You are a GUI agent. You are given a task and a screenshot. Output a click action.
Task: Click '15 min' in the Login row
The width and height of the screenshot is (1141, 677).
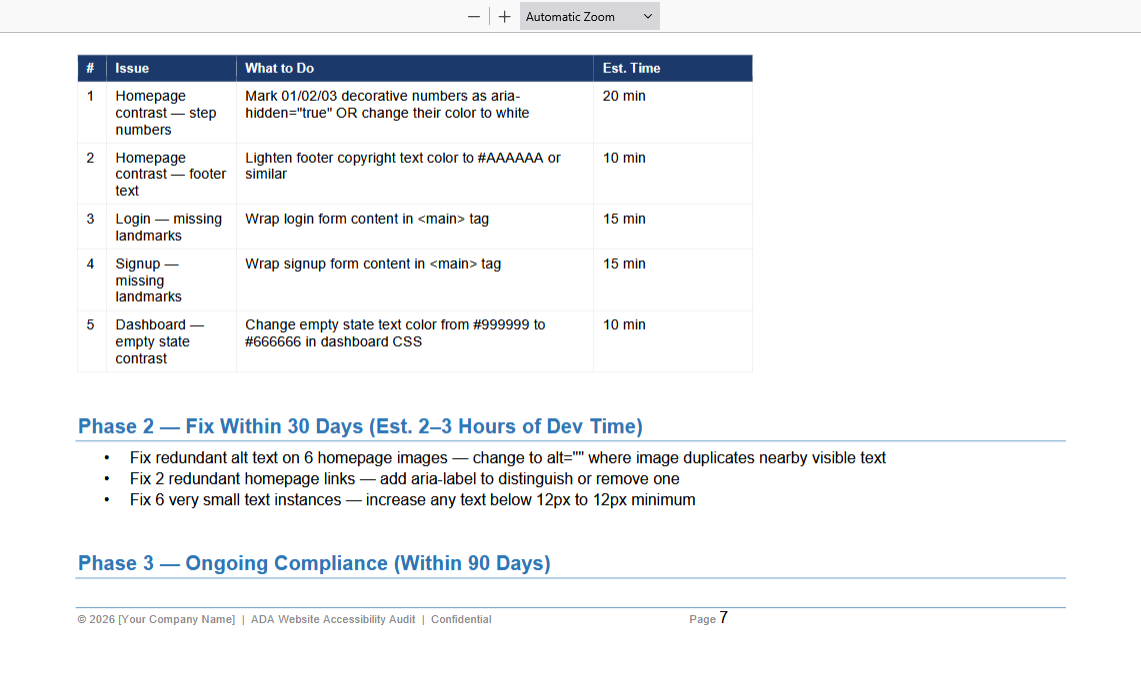coord(624,219)
